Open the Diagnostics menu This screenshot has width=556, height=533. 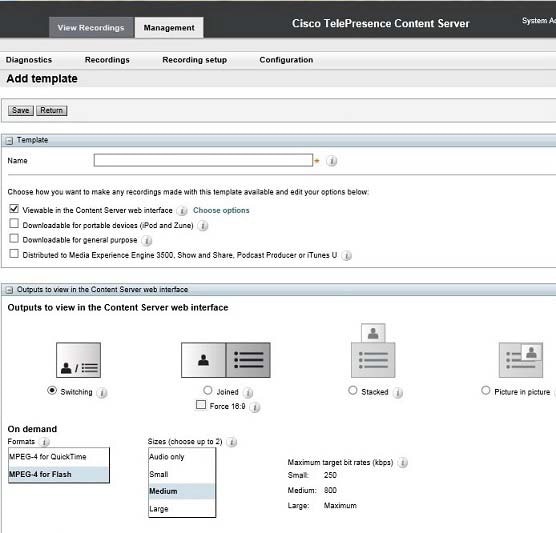tap(29, 60)
